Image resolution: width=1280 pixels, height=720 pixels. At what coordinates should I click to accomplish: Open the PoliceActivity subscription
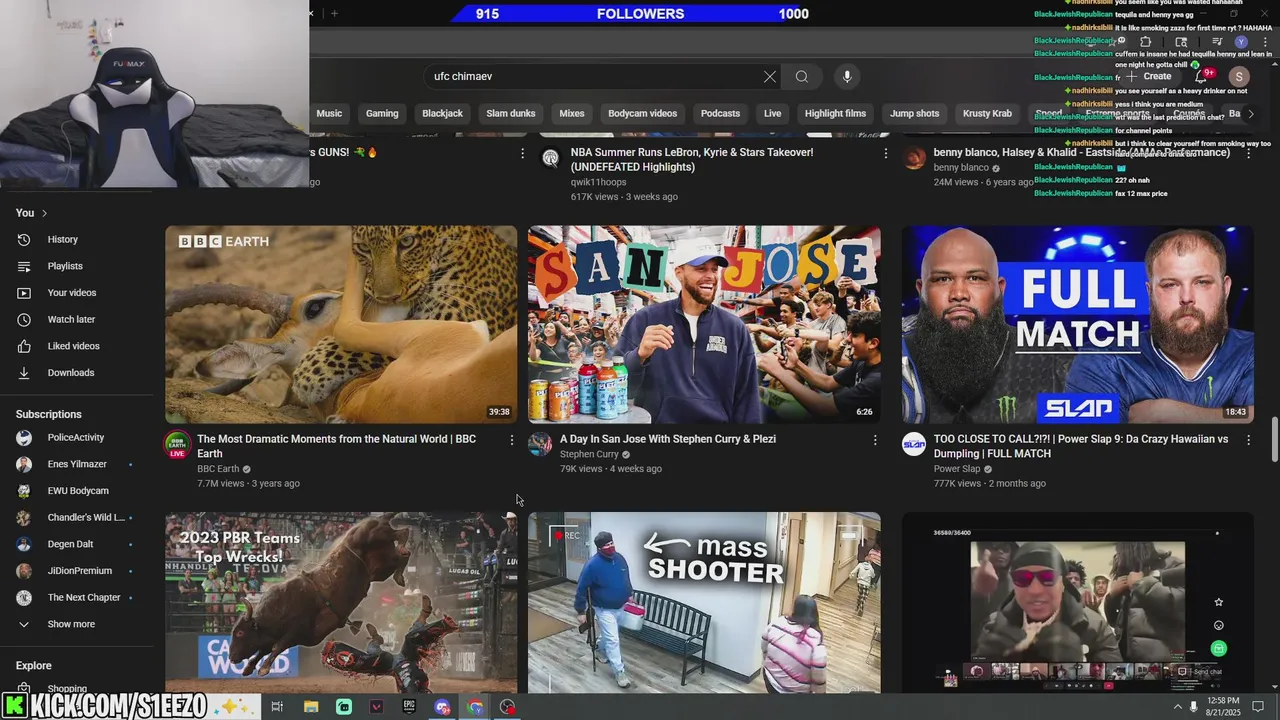[x=75, y=438]
